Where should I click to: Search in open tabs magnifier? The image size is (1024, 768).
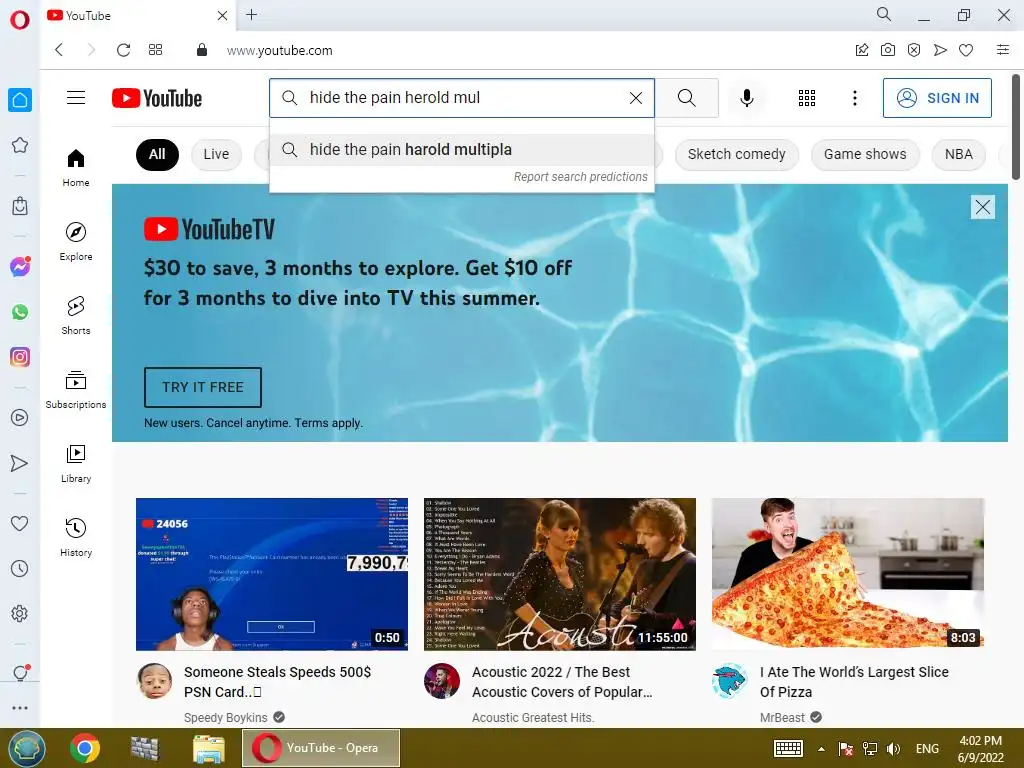point(884,14)
